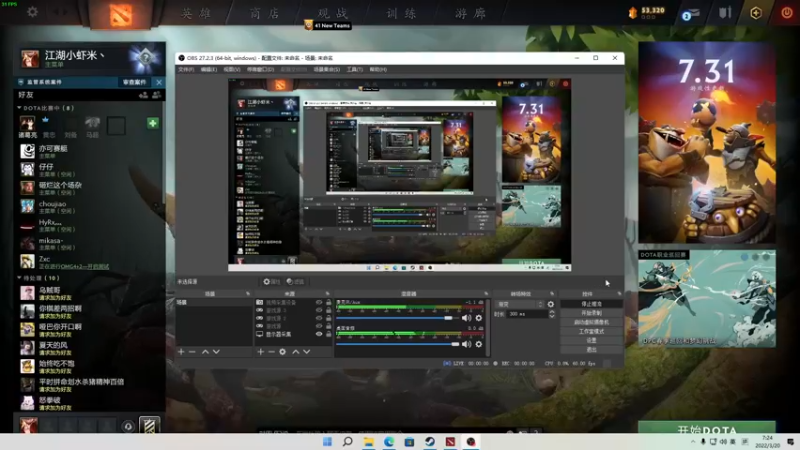Open OBS Edit menu

point(208,69)
